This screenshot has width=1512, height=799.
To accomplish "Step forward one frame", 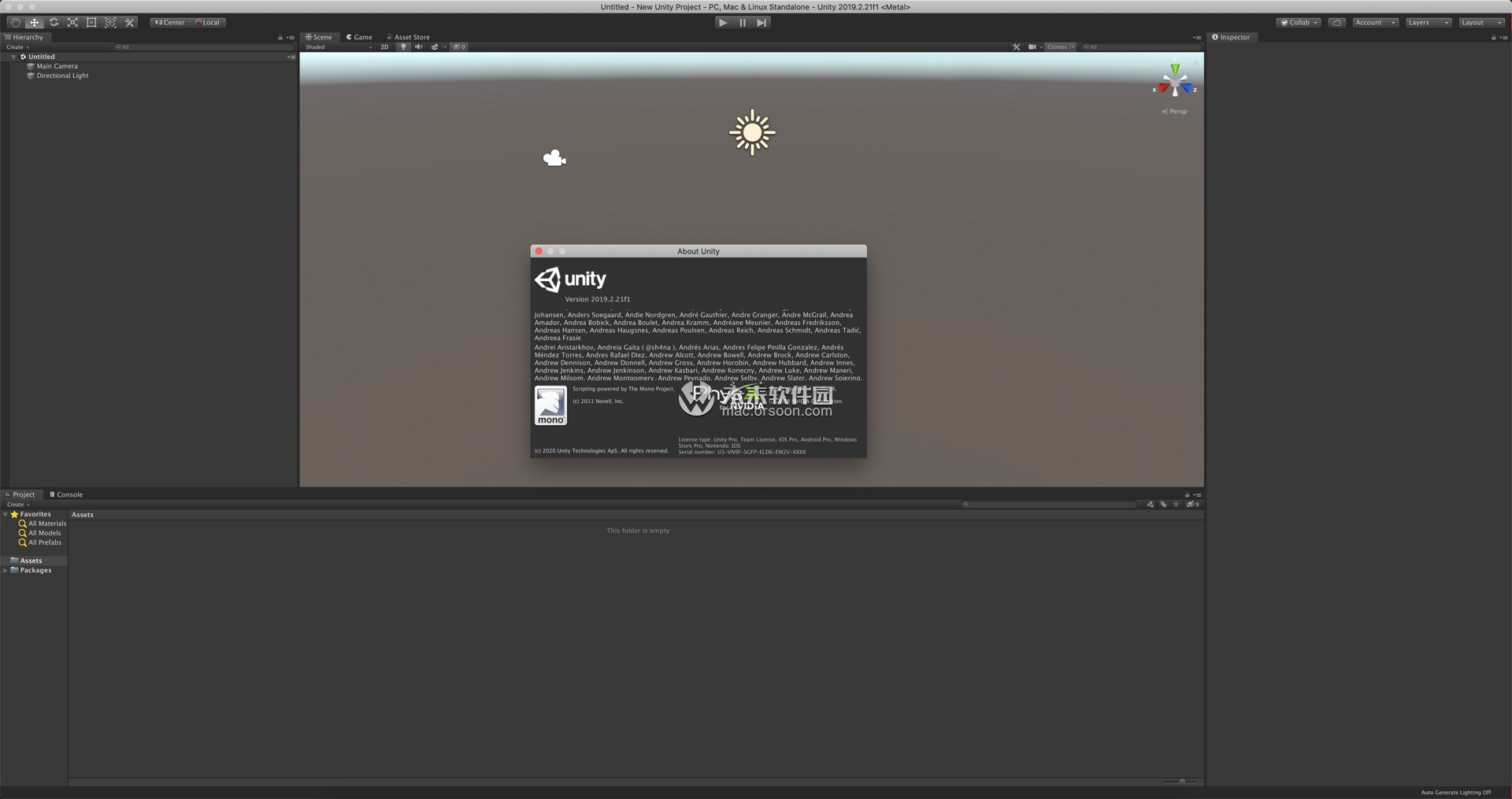I will [x=762, y=23].
